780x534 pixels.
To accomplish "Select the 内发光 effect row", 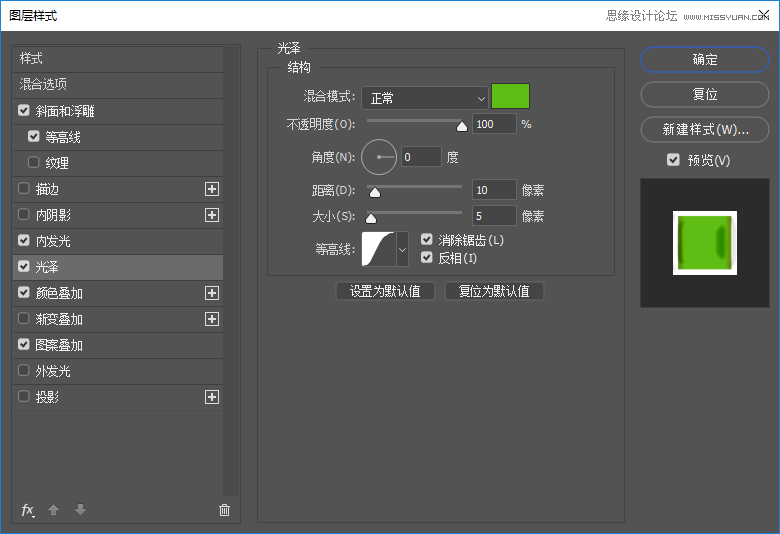I will point(118,241).
